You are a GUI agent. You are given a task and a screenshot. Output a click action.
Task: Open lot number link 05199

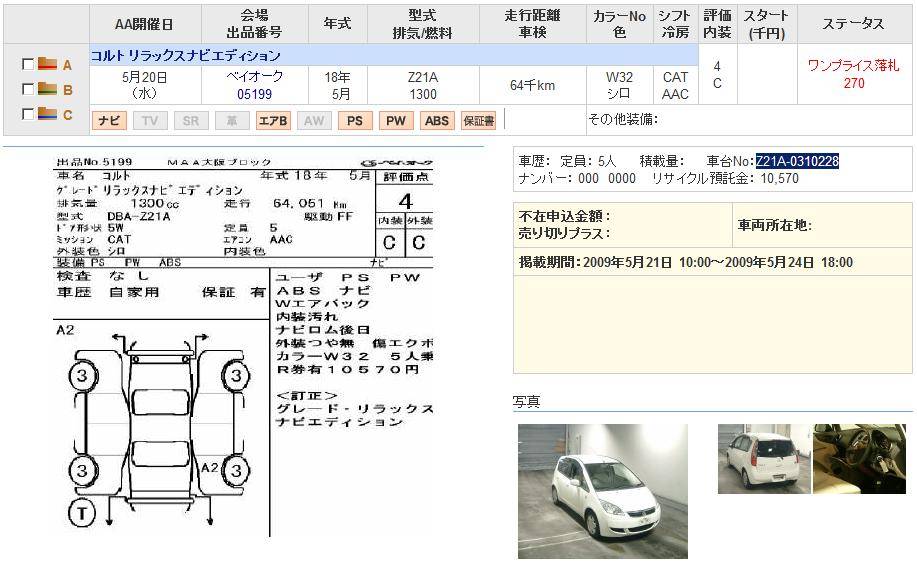pyautogui.click(x=254, y=94)
